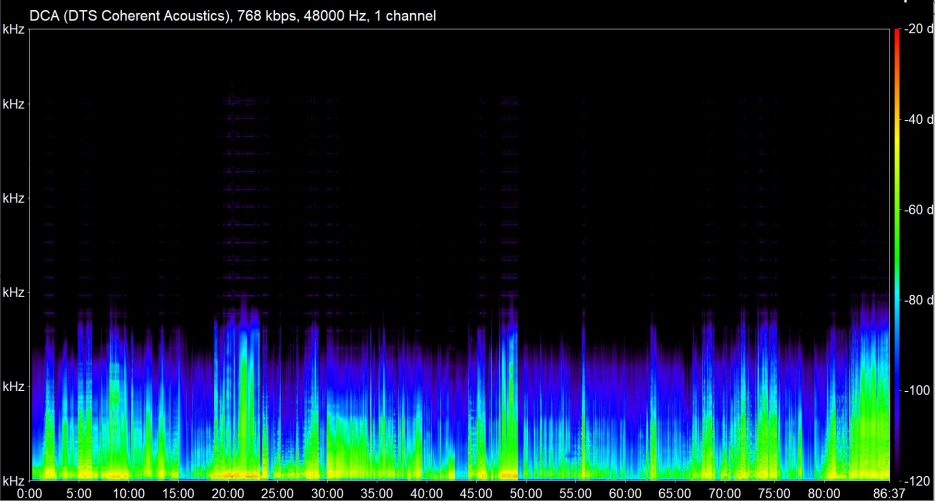Click the -60 dB scale label
Viewport: 935px width, 501px height.
click(x=918, y=209)
